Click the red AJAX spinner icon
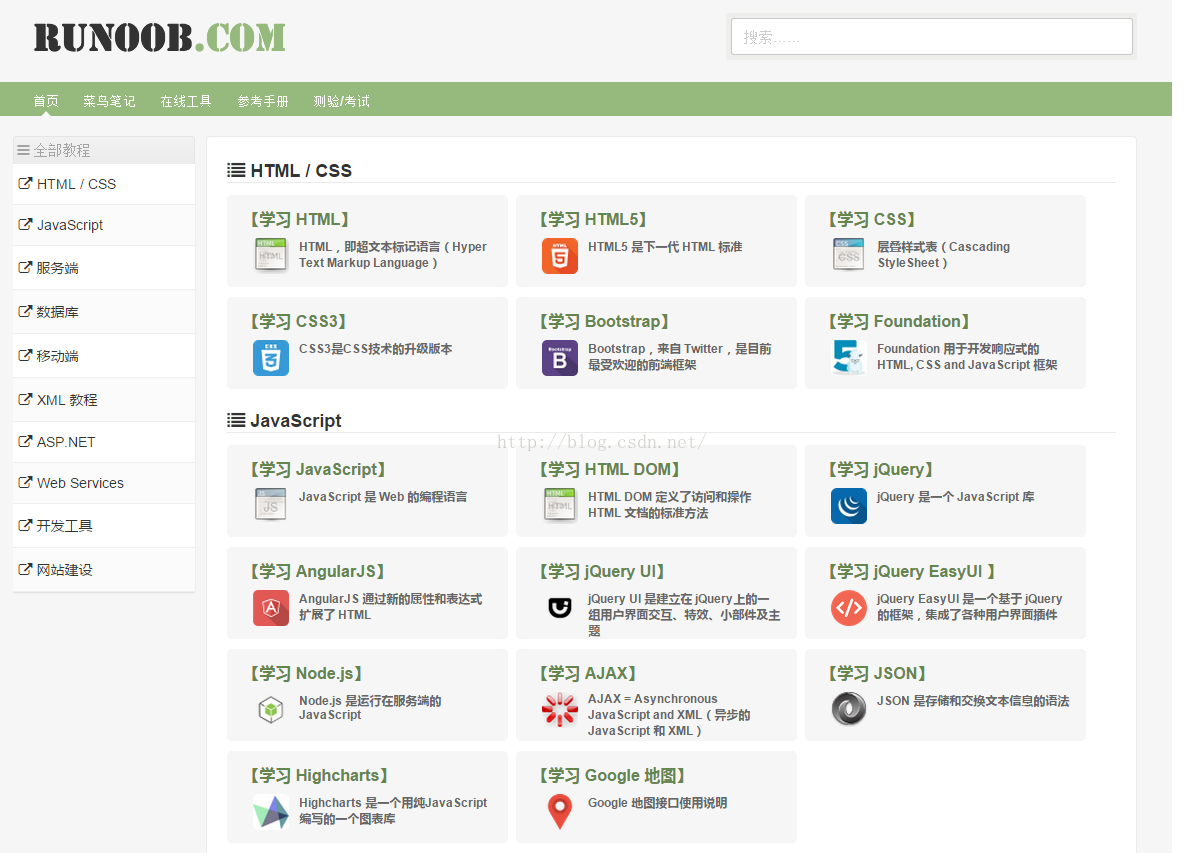 (x=565, y=716)
